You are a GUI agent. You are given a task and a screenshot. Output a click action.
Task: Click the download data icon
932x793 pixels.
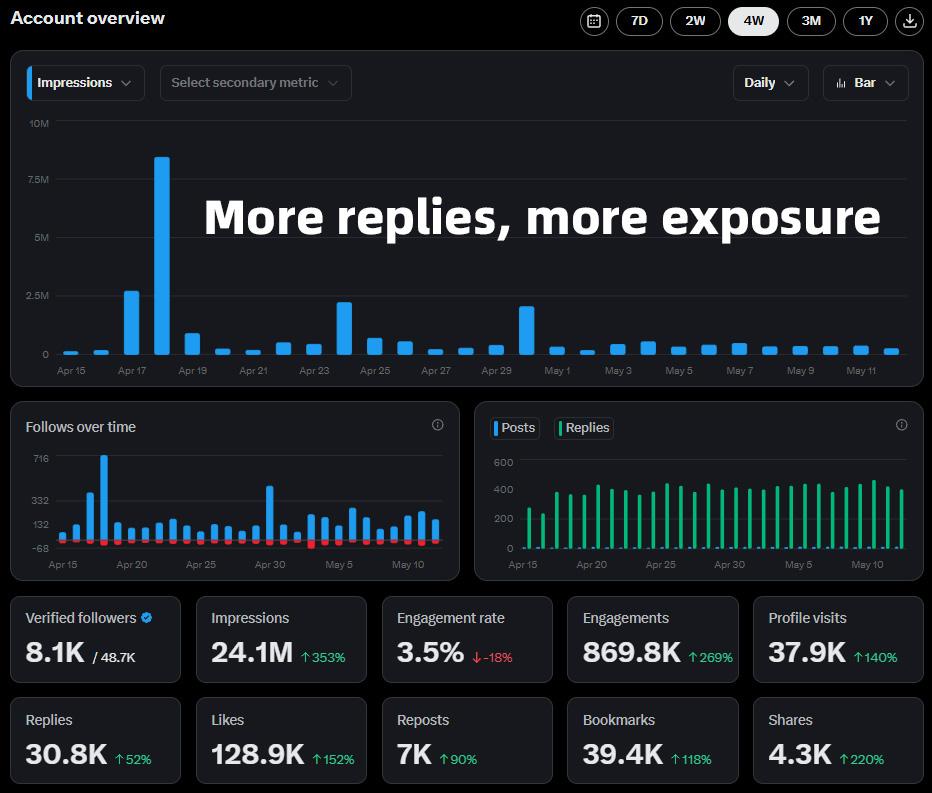[x=909, y=21]
